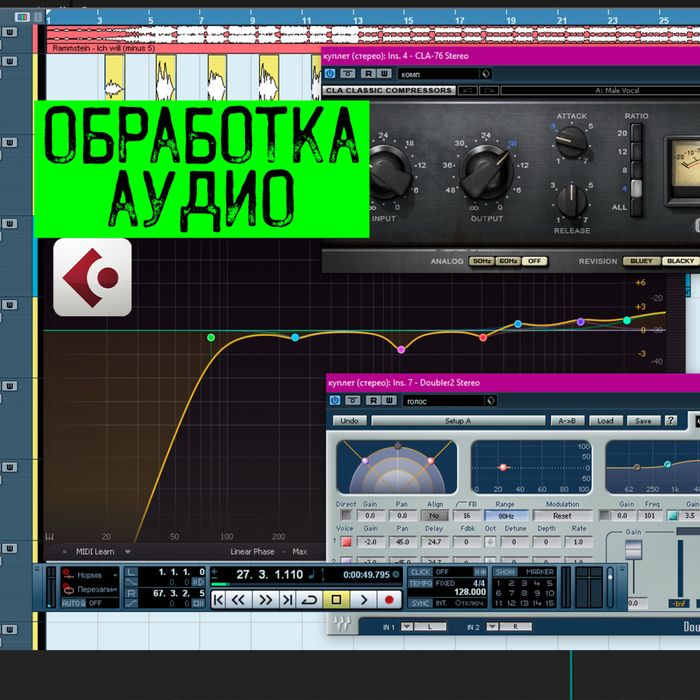
Task: Select ratio 8 on CLA-76
Action: [x=636, y=170]
